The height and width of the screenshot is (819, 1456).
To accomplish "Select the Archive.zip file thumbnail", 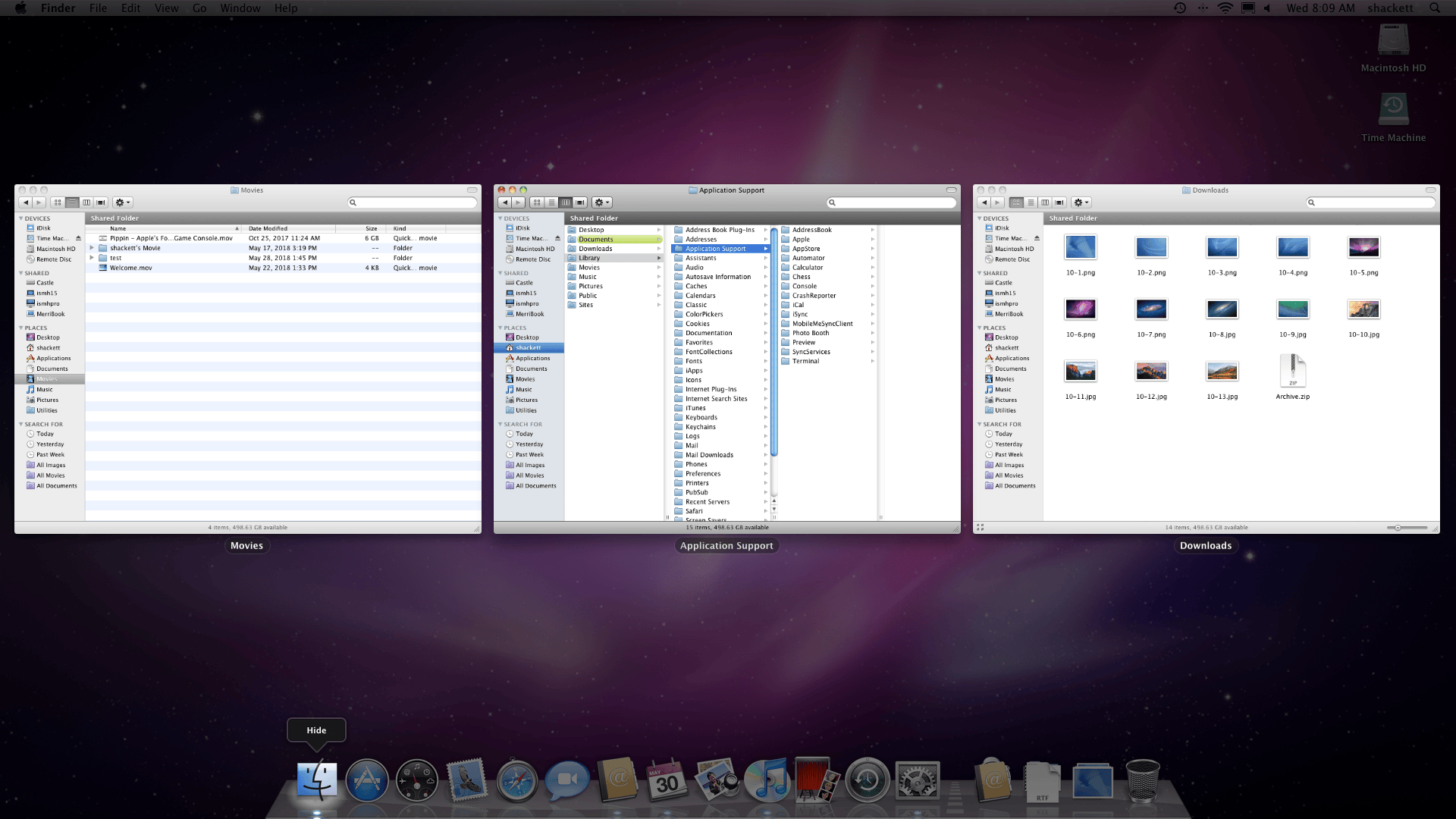I will (1292, 371).
